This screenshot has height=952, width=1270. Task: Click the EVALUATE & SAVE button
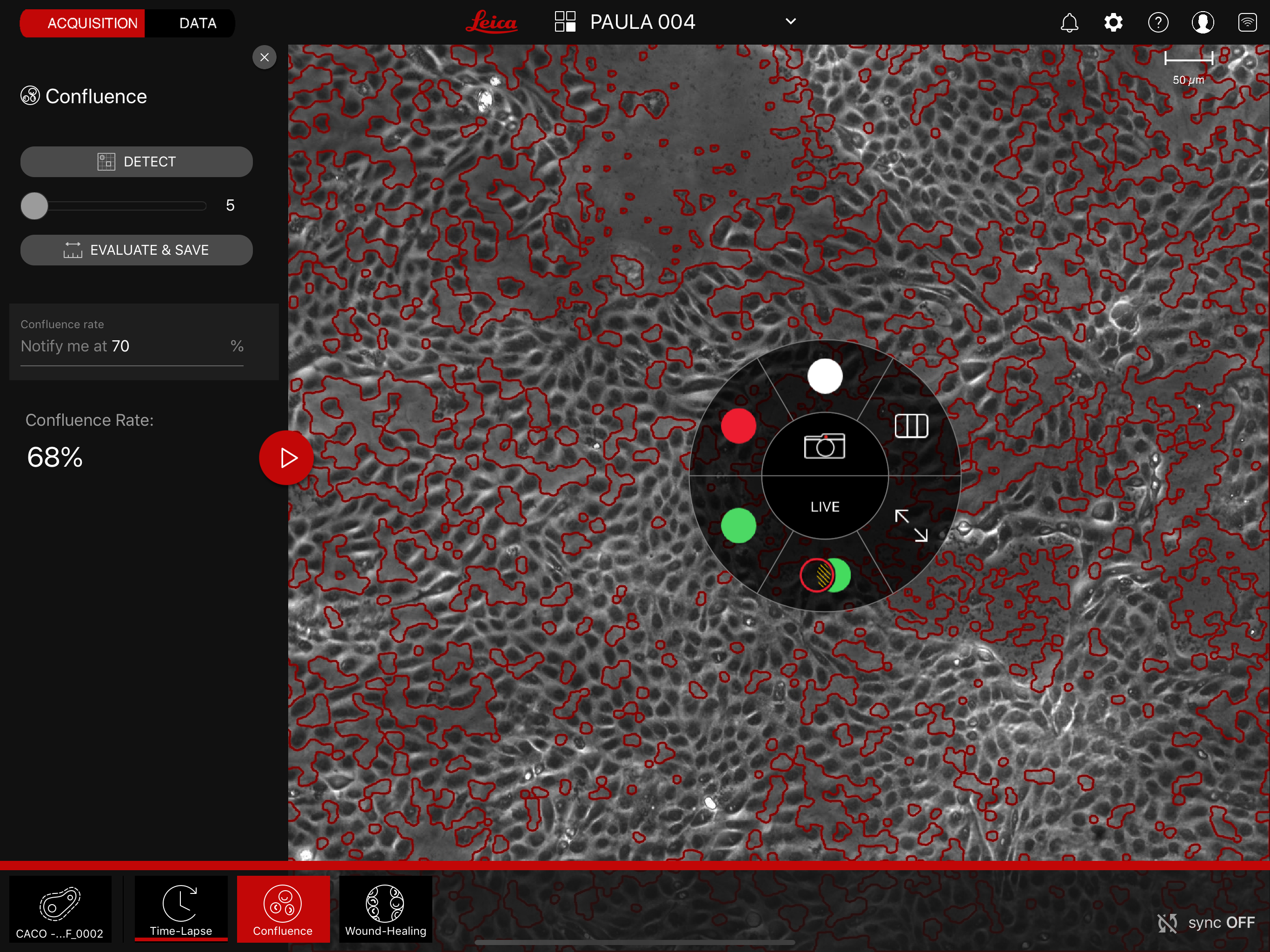137,251
